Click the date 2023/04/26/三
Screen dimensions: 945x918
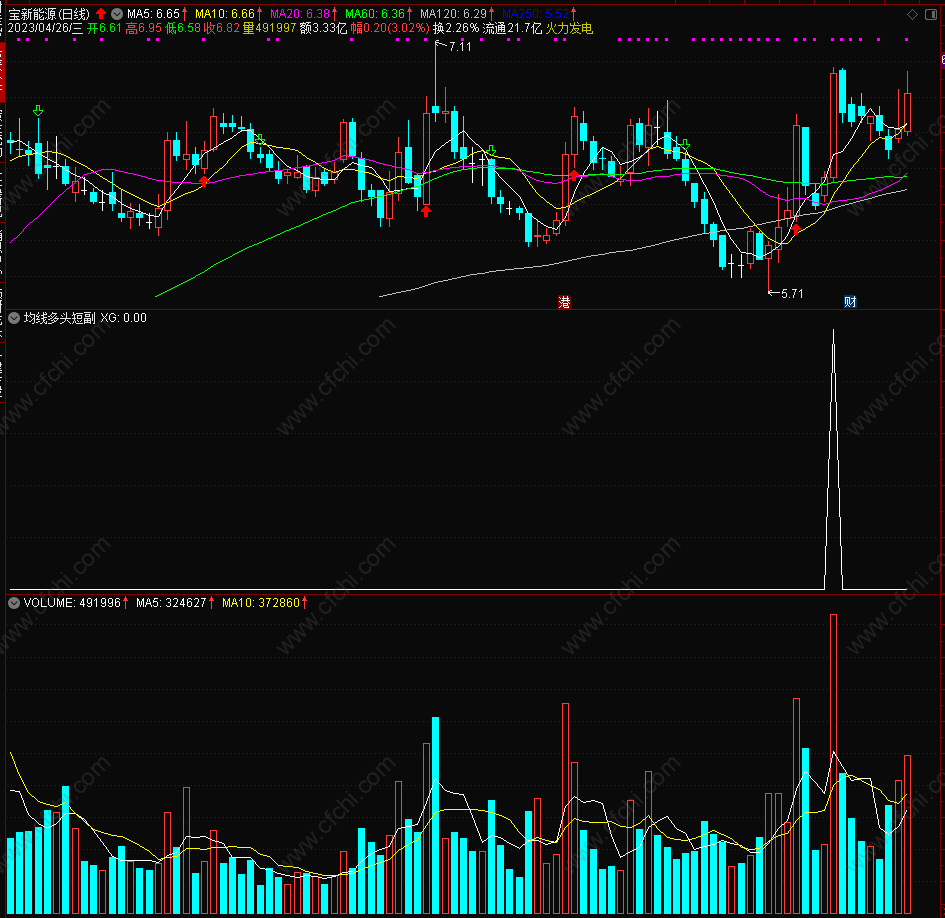[45, 28]
